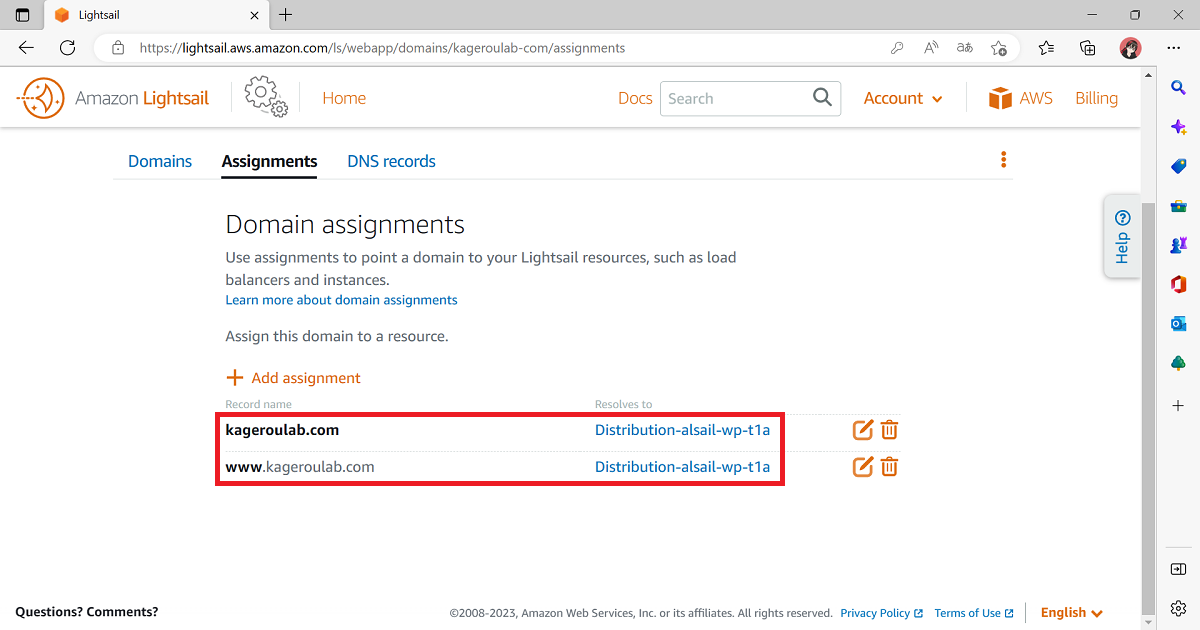Switch to the DNS records tab
Image resolution: width=1200 pixels, height=630 pixels.
pos(391,161)
